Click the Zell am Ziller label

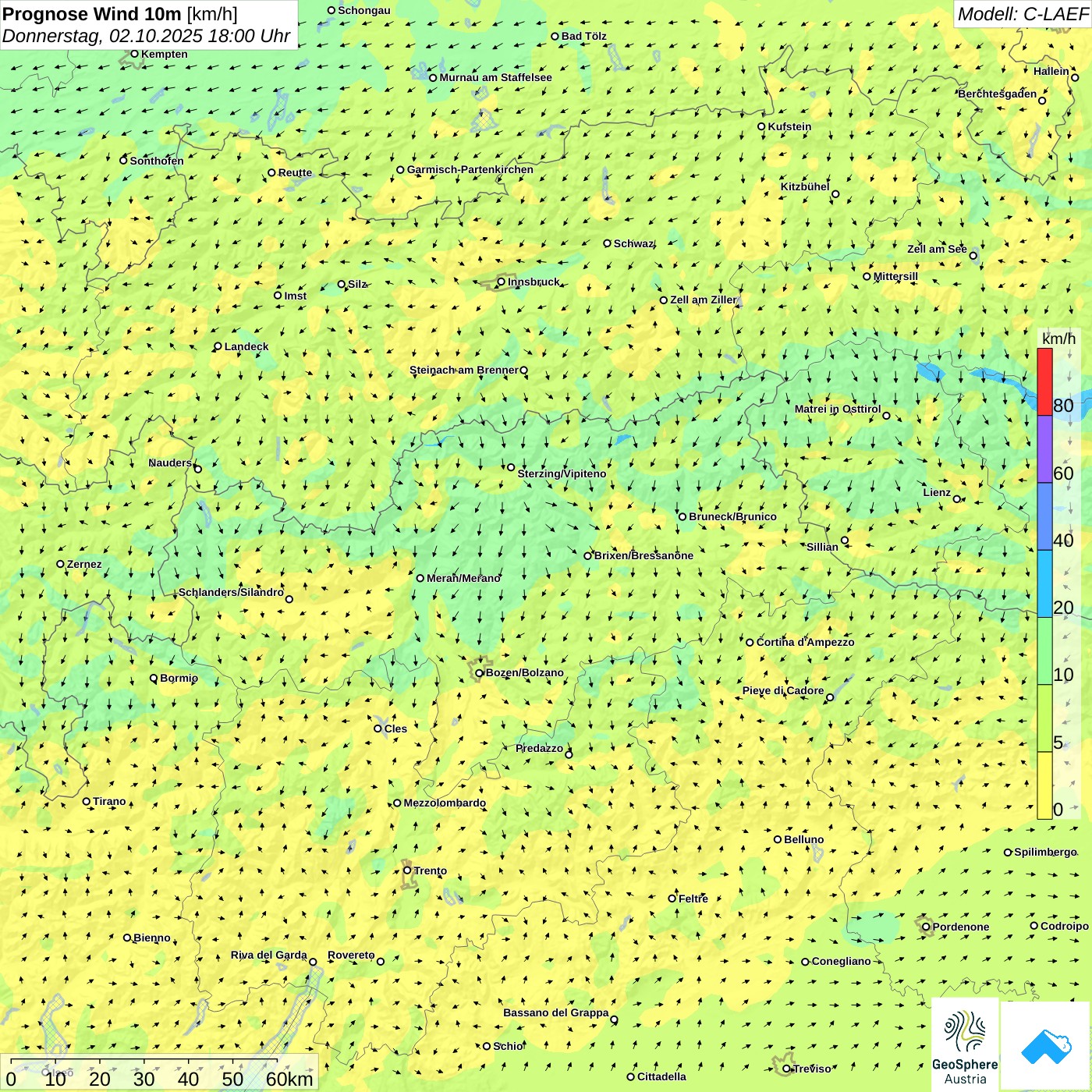[x=703, y=300]
